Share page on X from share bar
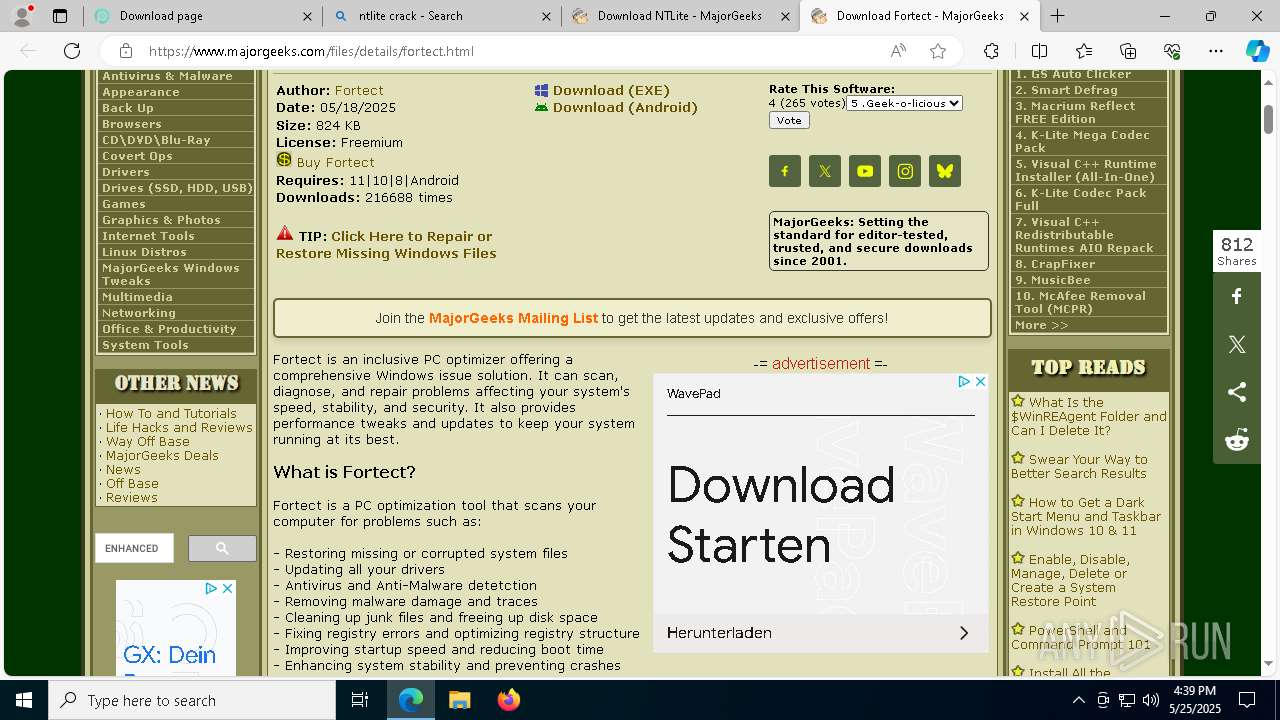The image size is (1280, 720). (x=1237, y=344)
